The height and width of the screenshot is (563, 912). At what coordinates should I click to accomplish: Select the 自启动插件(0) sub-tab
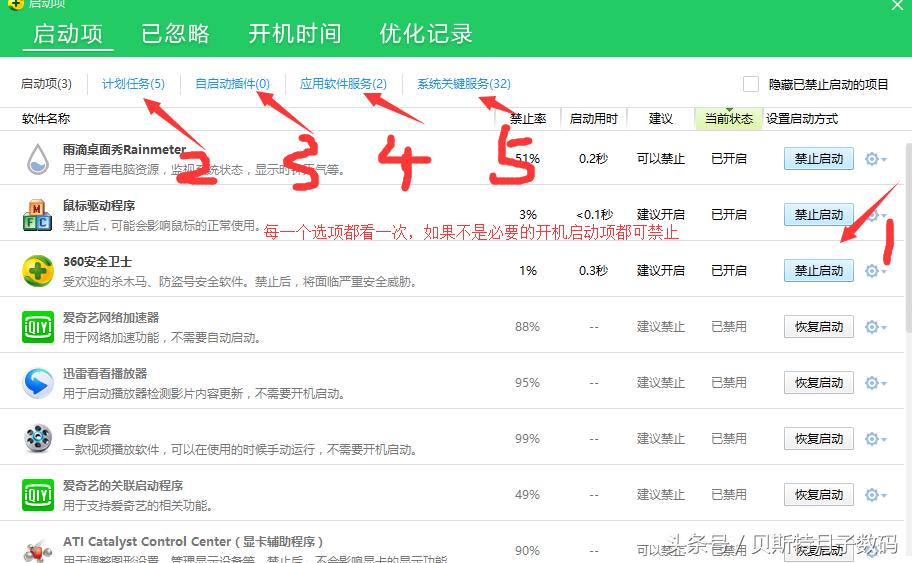click(x=233, y=84)
